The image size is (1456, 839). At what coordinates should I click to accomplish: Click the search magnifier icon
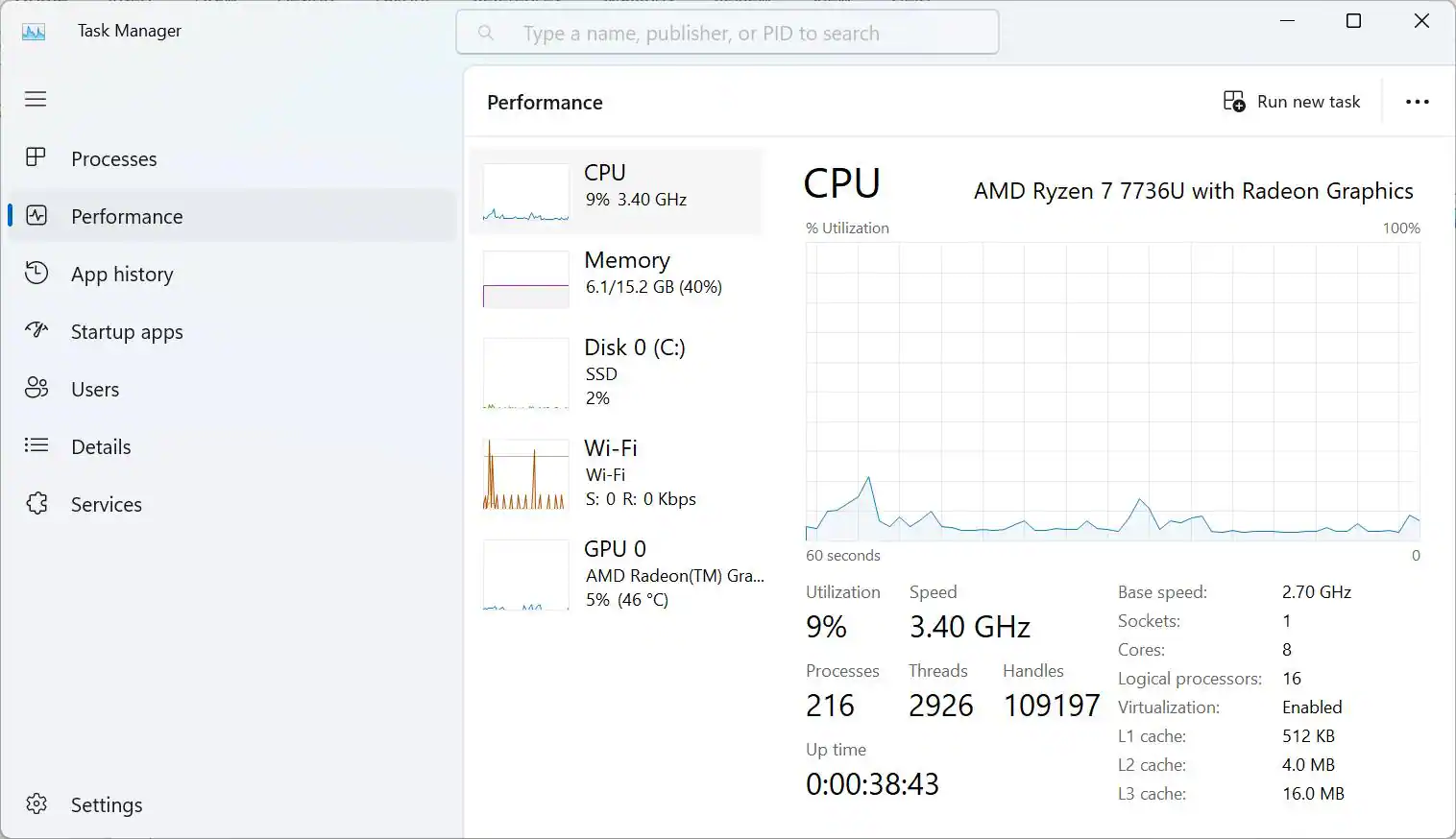click(486, 32)
